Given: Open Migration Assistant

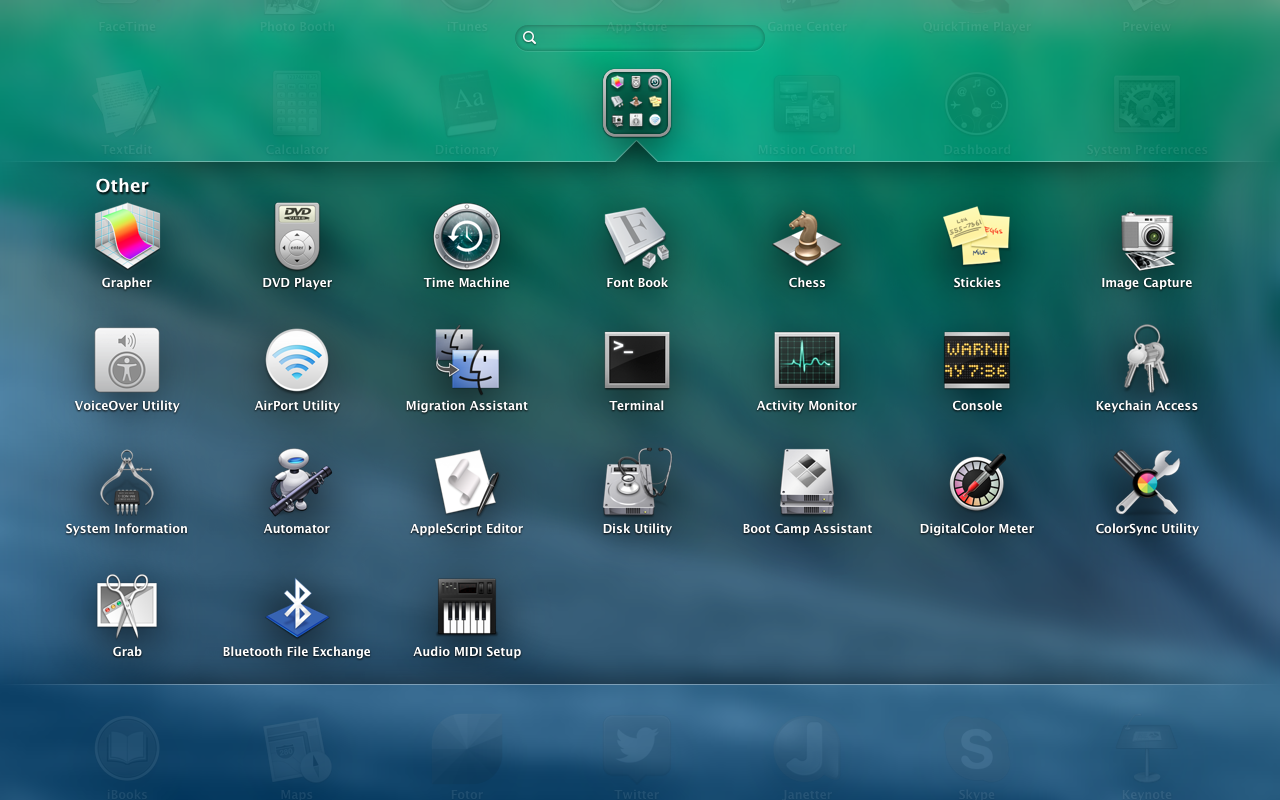Looking at the screenshot, I should tap(467, 360).
